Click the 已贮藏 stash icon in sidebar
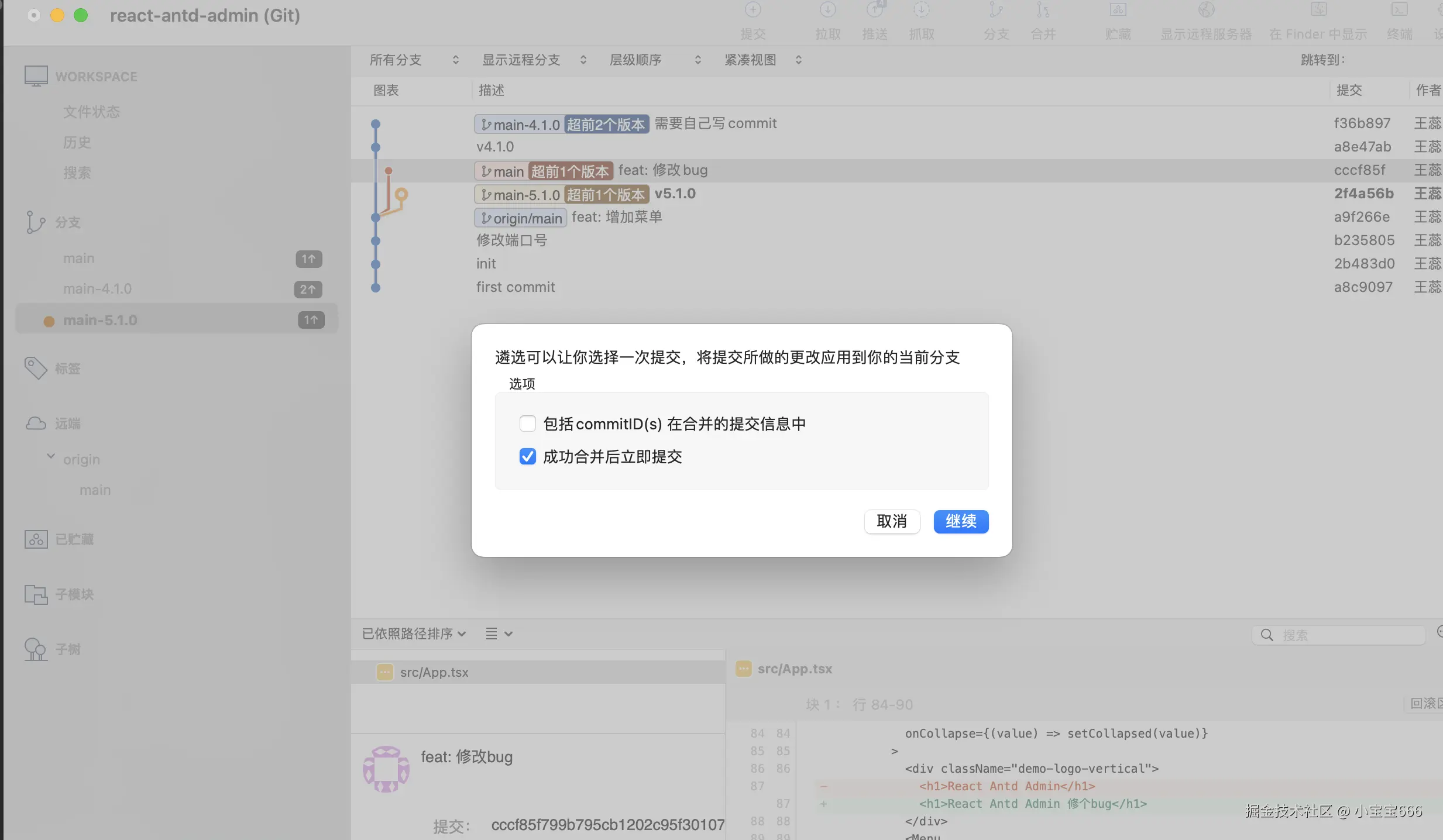This screenshot has width=1443, height=840. click(x=36, y=539)
